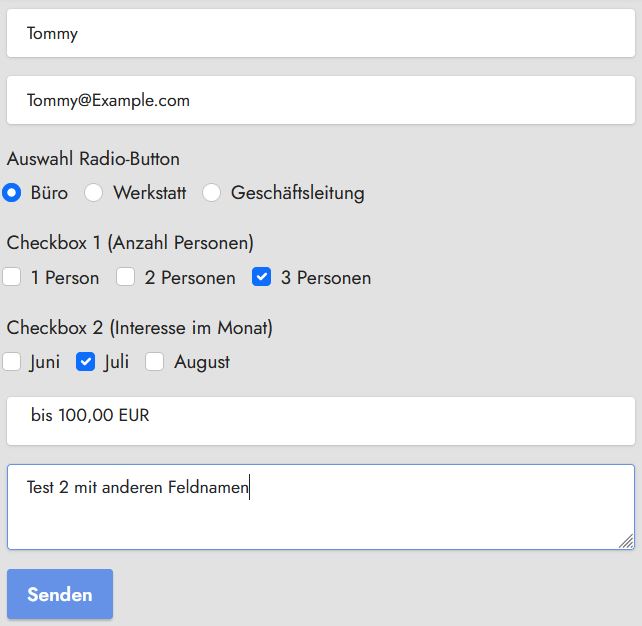Click the textarea resize handle
This screenshot has height=626, width=642.
pos(626,541)
